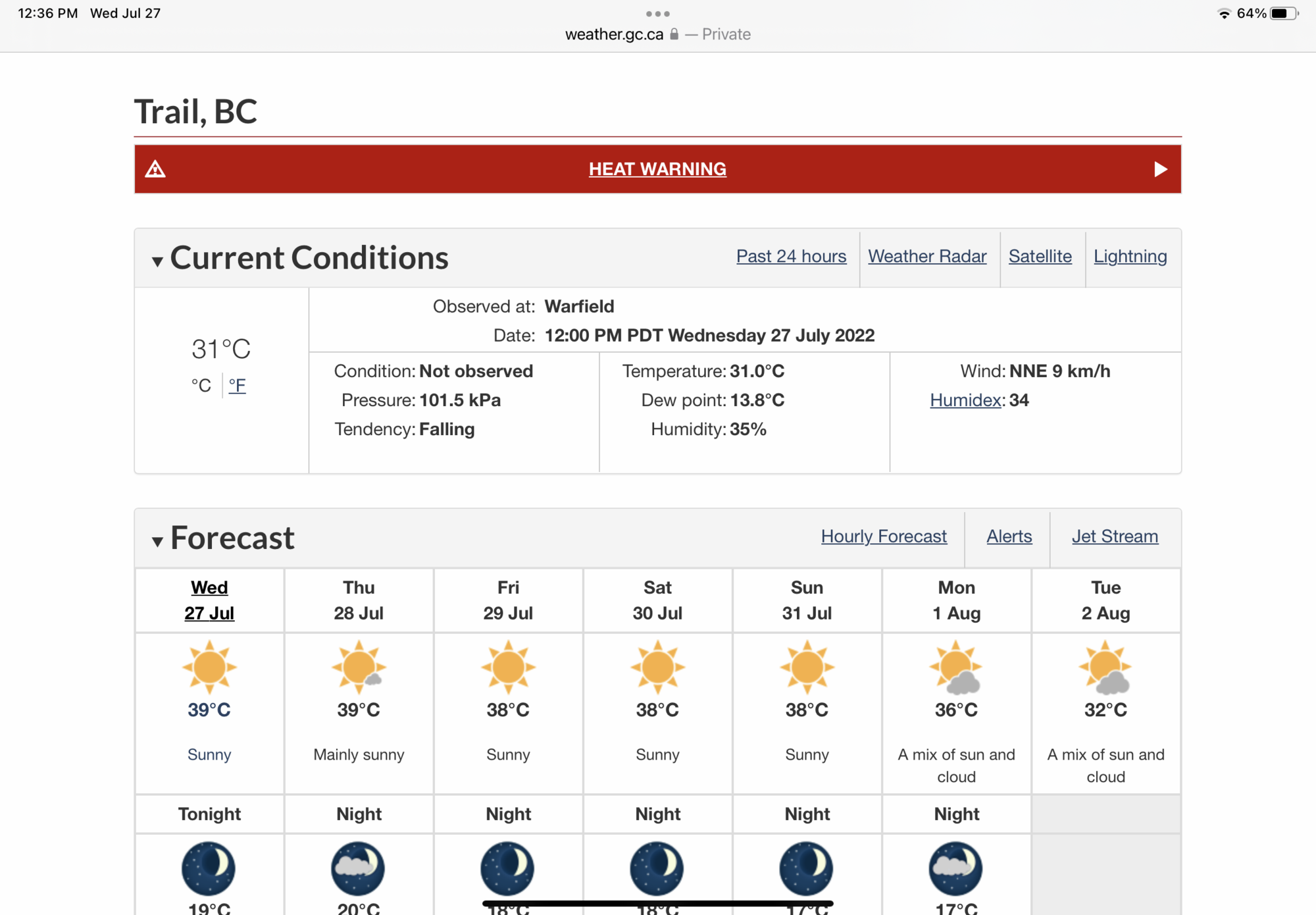Click Thursday's mainly sunny weather icon

(359, 667)
